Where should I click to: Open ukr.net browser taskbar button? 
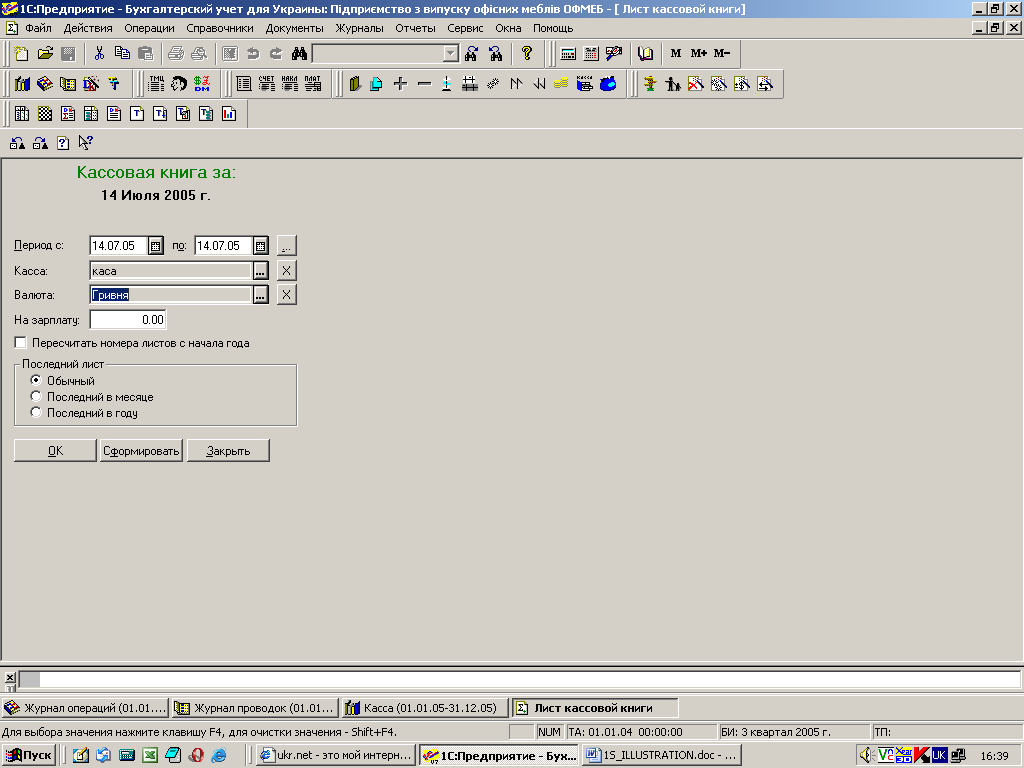click(336, 756)
